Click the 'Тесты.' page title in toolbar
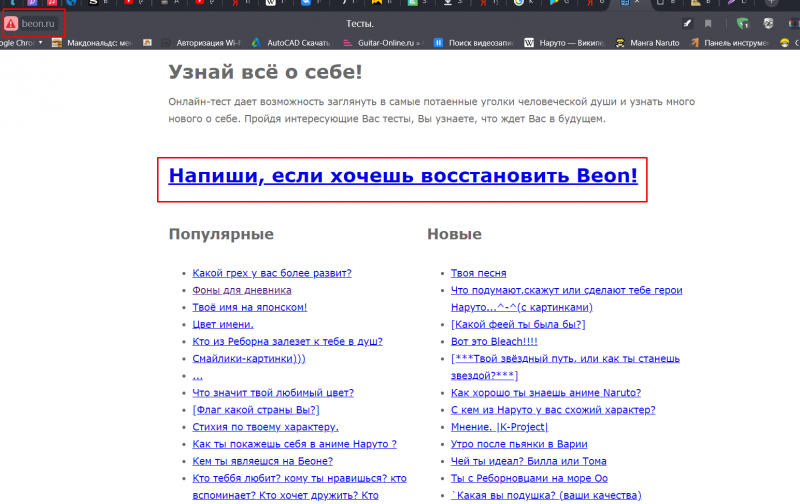Screen dimensions: 800x504 pyautogui.click(x=360, y=23)
